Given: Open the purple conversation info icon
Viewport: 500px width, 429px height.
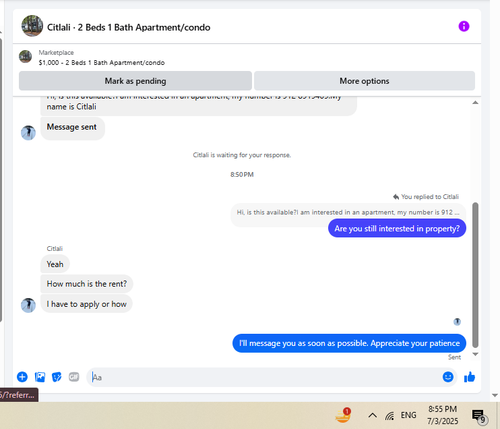Looking at the screenshot, I should pos(464,26).
